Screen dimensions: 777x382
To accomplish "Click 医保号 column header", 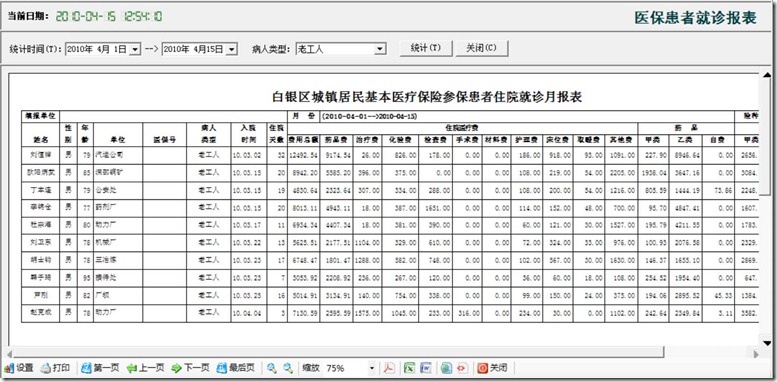I will coord(165,140).
